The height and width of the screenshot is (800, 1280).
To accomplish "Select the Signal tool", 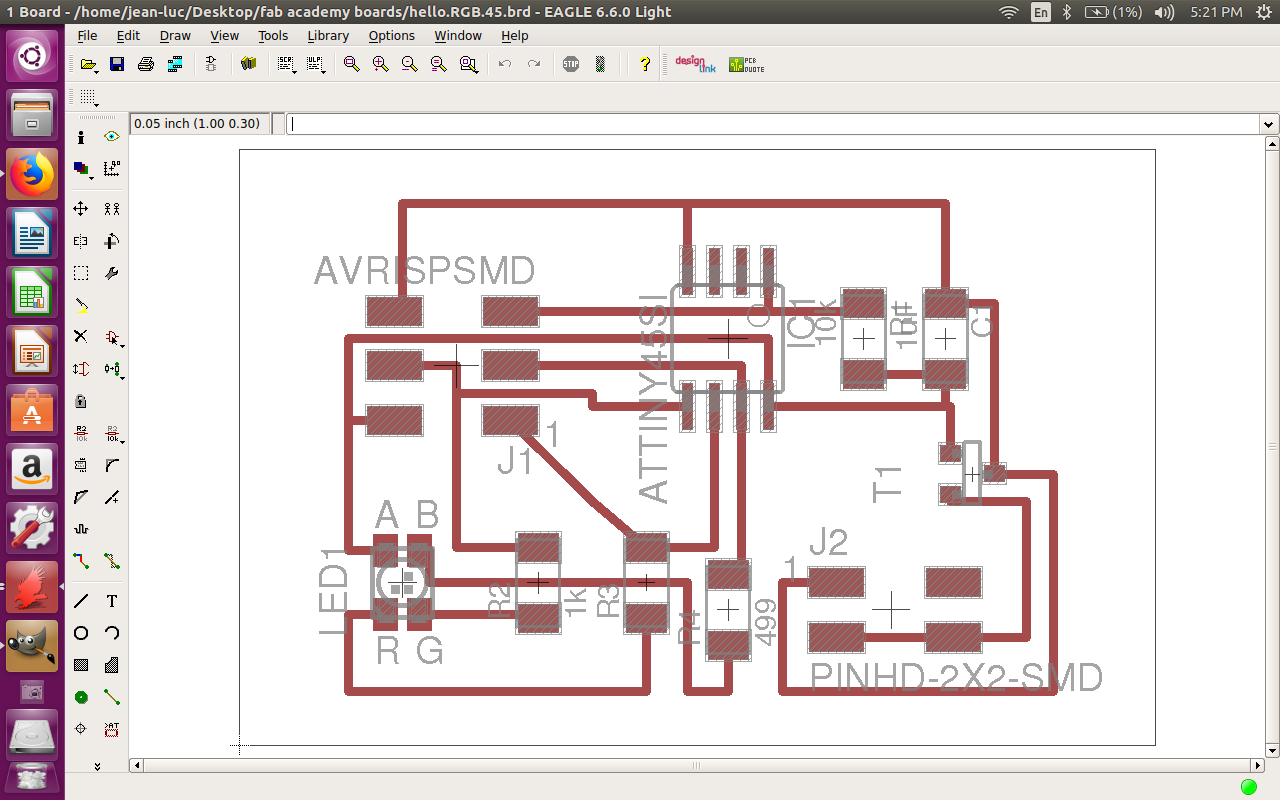I will pyautogui.click(x=112, y=697).
